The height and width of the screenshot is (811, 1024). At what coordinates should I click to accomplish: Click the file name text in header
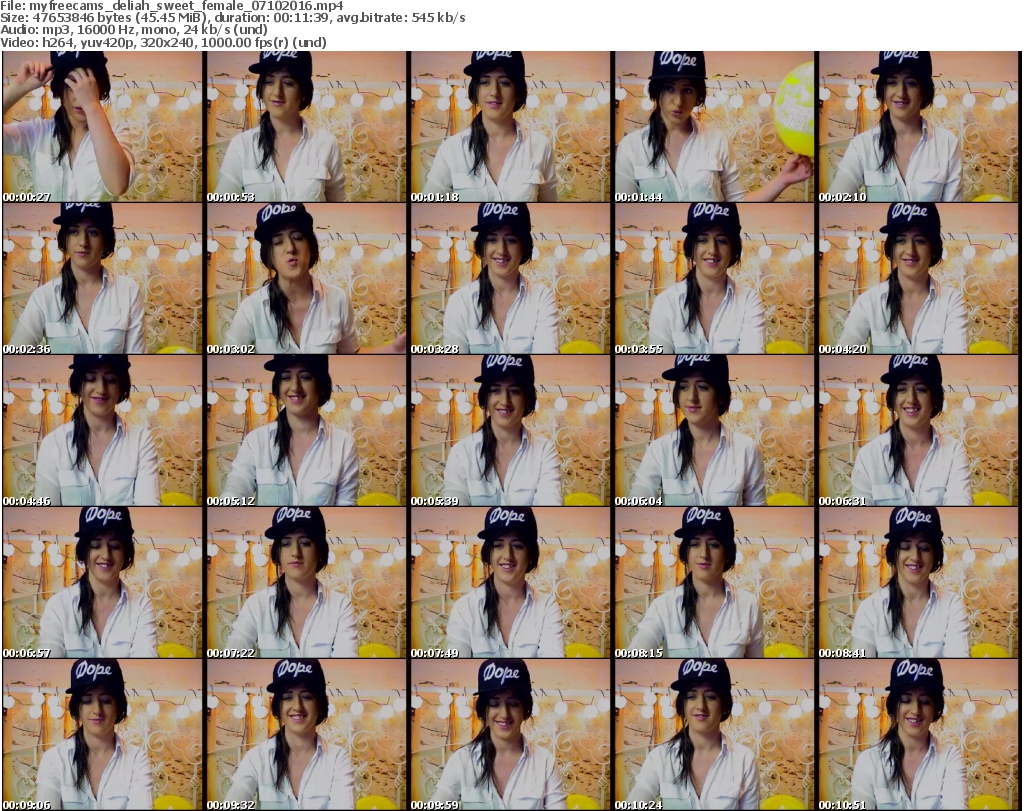click(172, 6)
